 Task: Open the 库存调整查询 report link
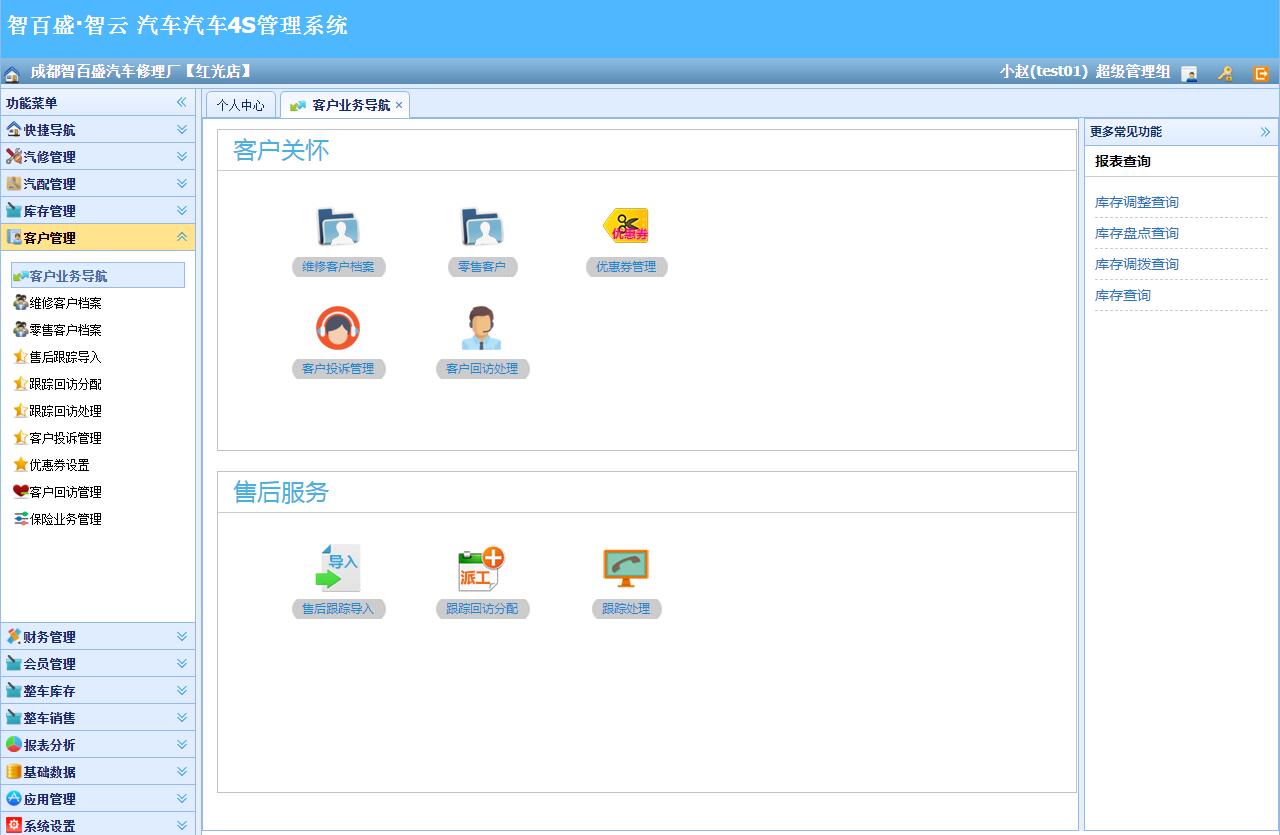1137,202
